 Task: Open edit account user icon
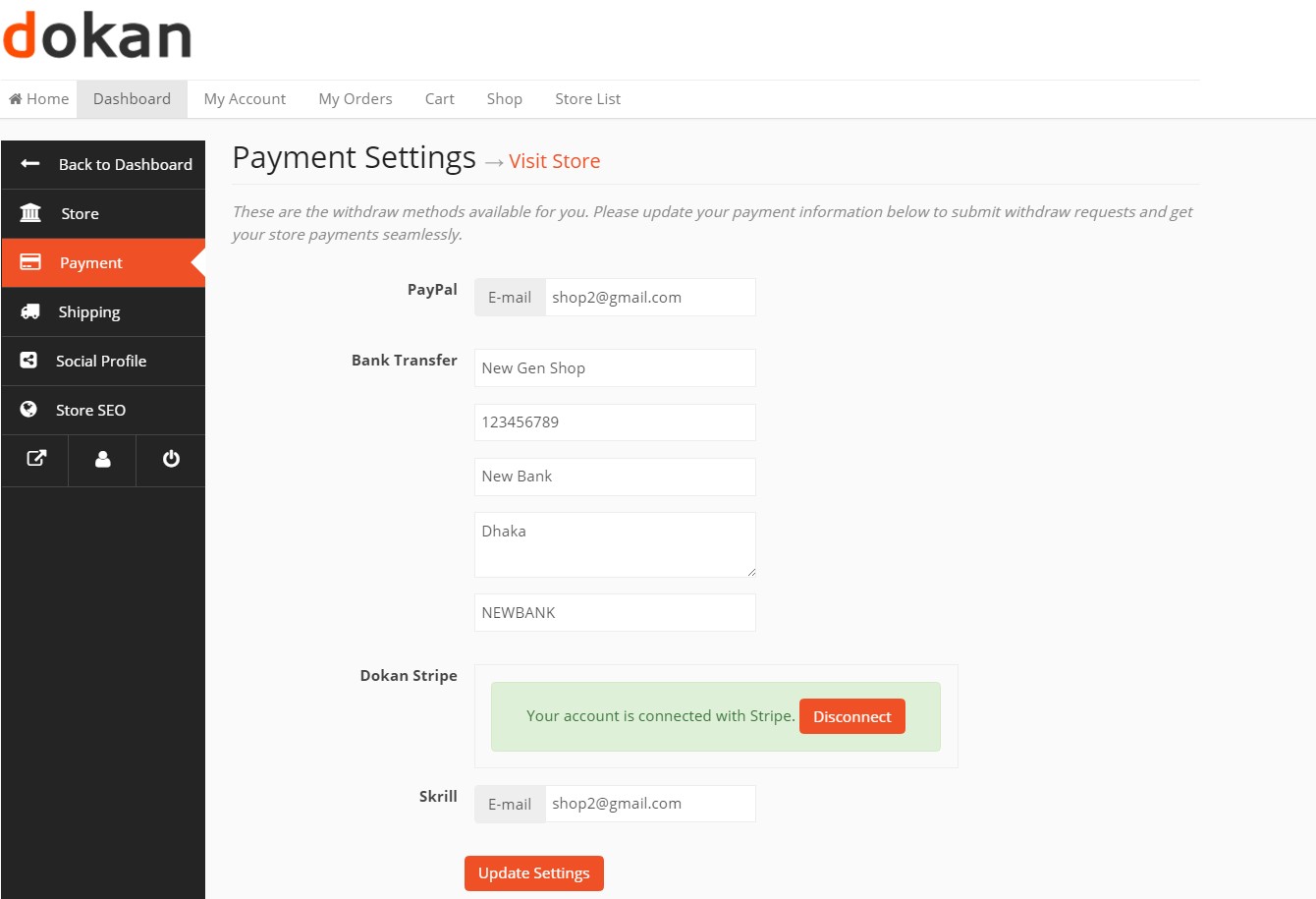click(x=102, y=459)
